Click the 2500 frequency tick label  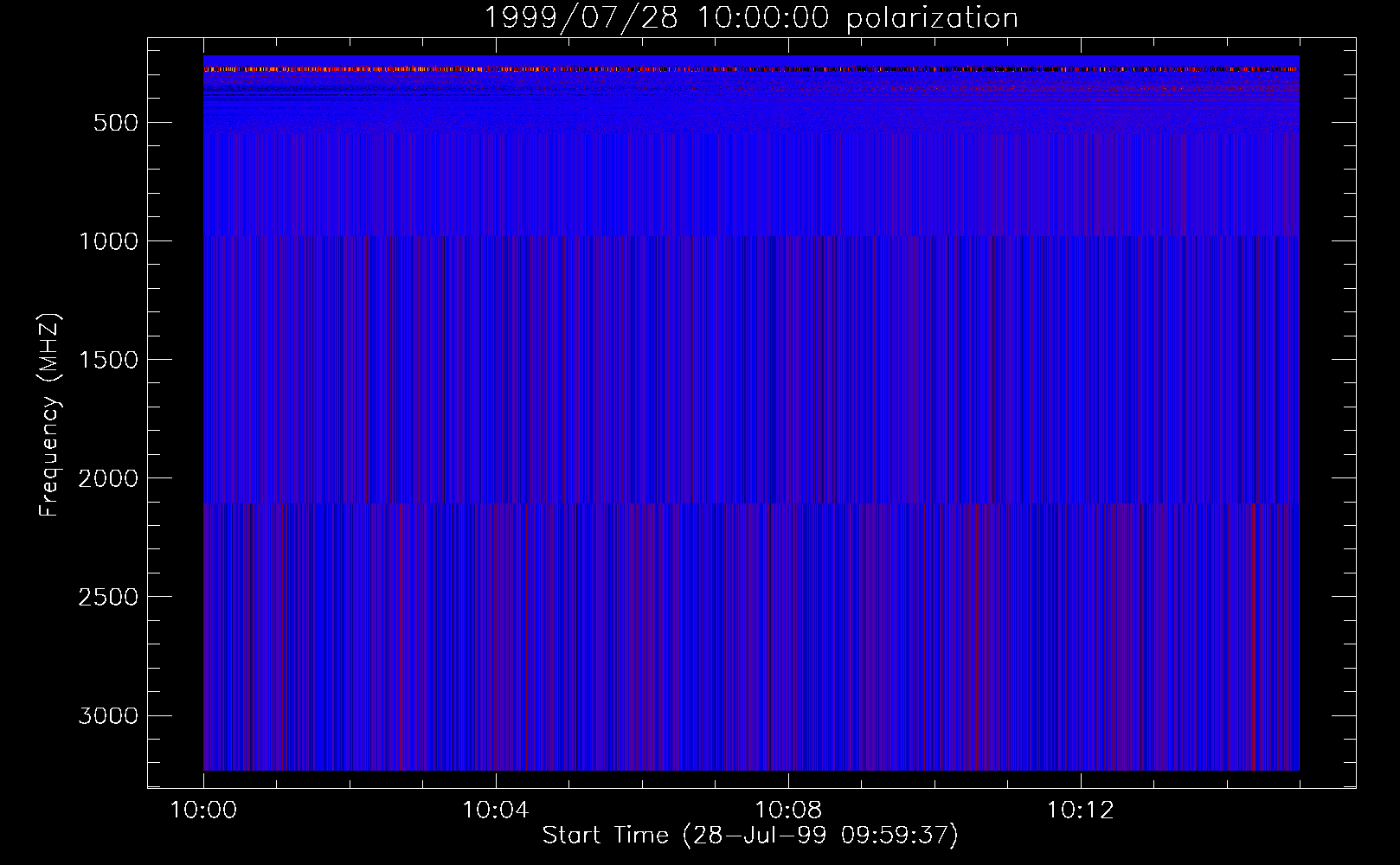[x=108, y=597]
